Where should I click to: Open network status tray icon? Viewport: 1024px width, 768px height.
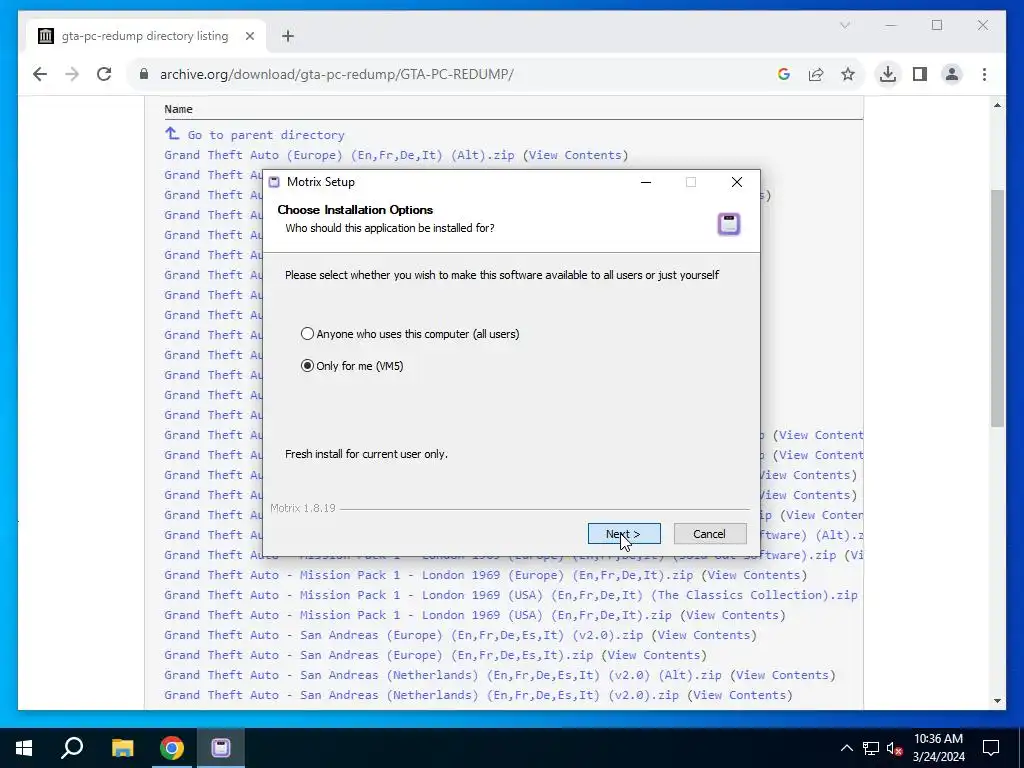[871, 748]
